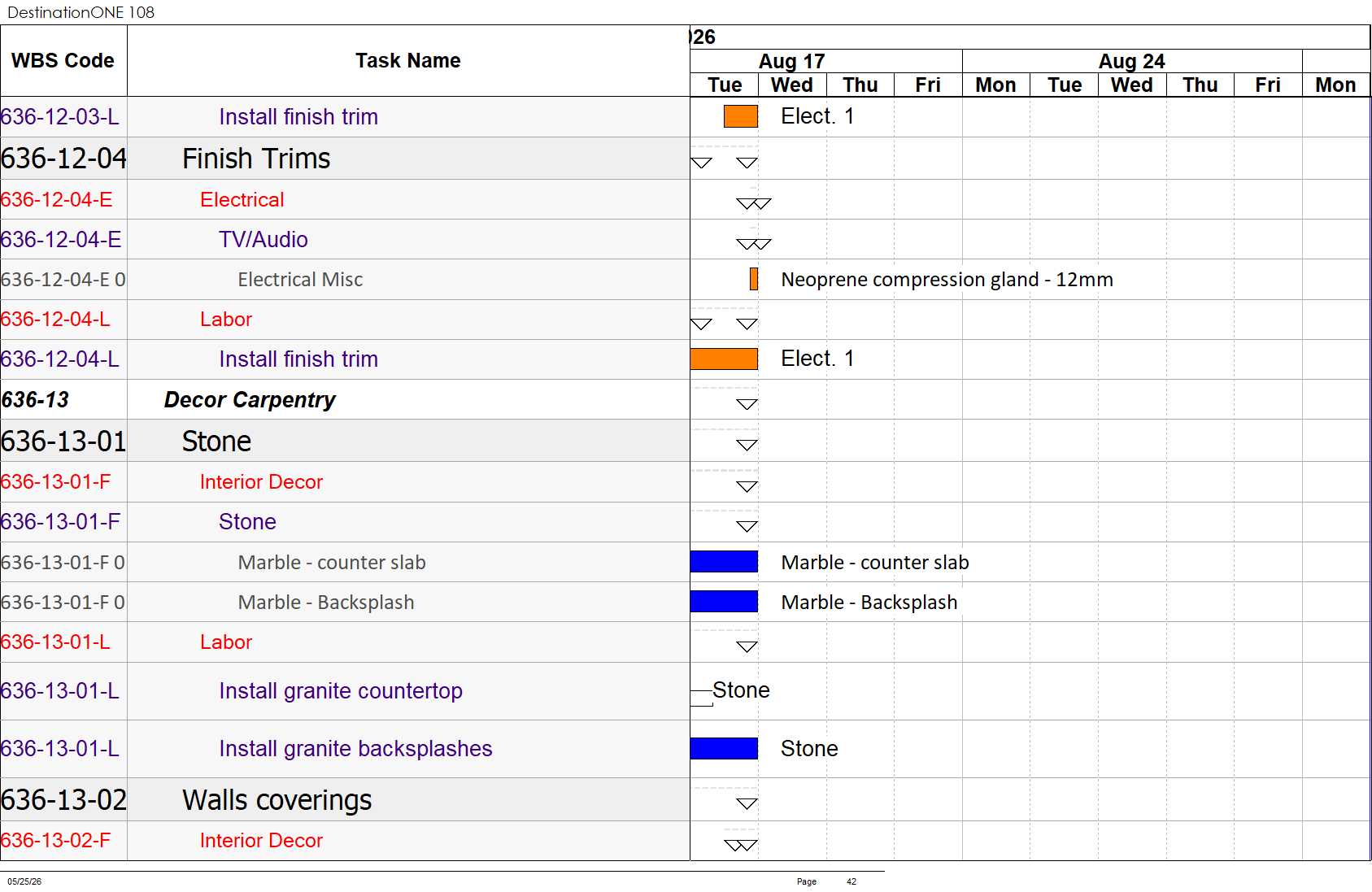1372x892 pixels.
Task: Select Marble - counter slab in Task Name column
Action: point(332,563)
